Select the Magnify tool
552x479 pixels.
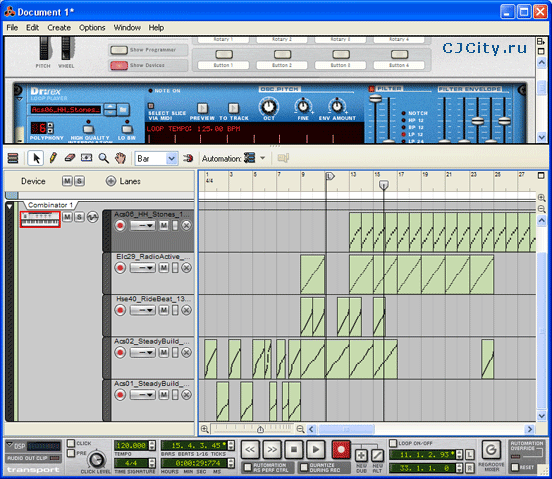coord(104,158)
